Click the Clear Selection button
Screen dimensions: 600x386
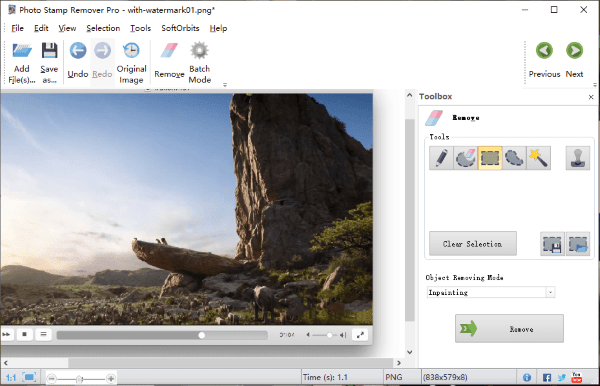coord(473,244)
